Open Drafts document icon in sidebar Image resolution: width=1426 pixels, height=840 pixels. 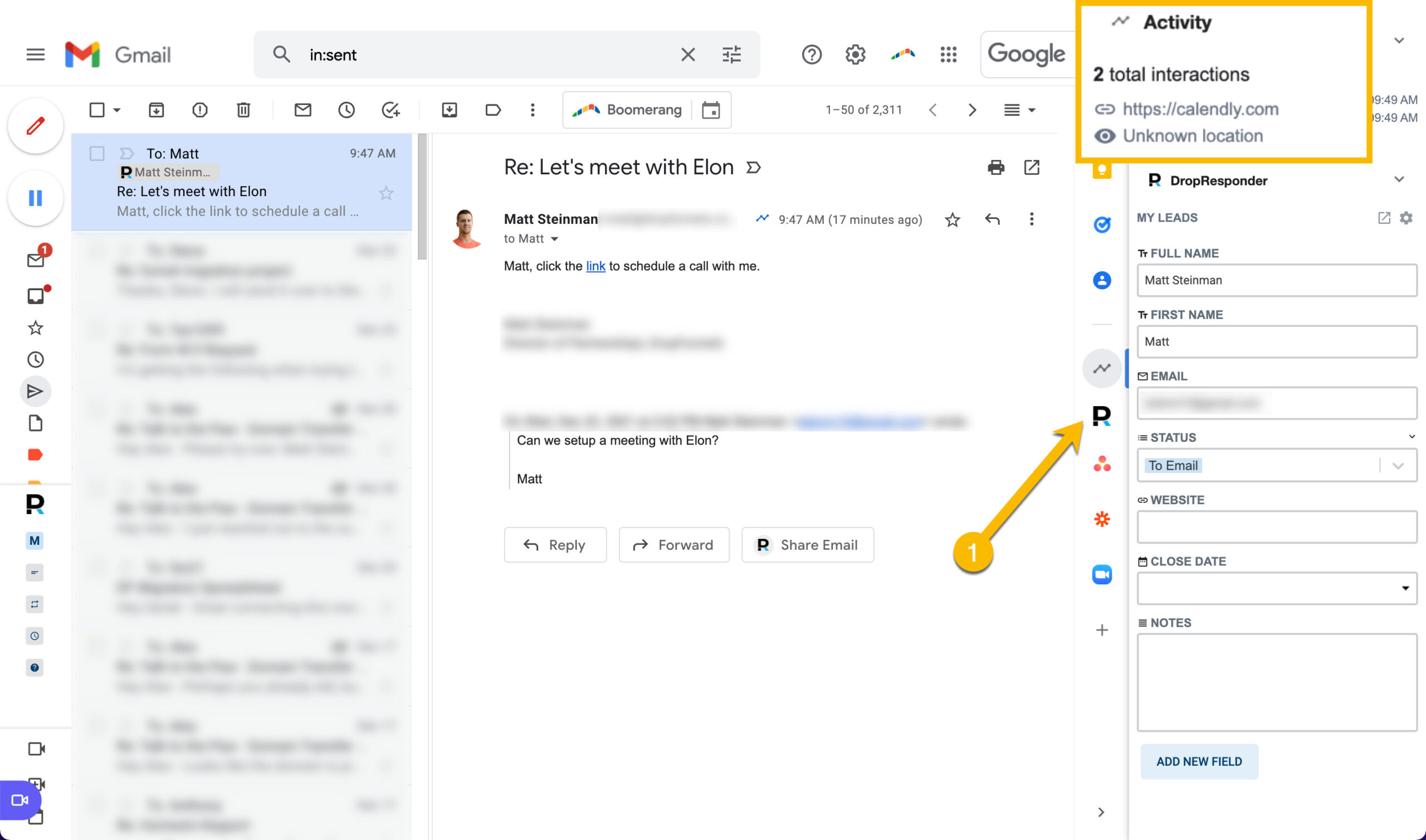(36, 423)
